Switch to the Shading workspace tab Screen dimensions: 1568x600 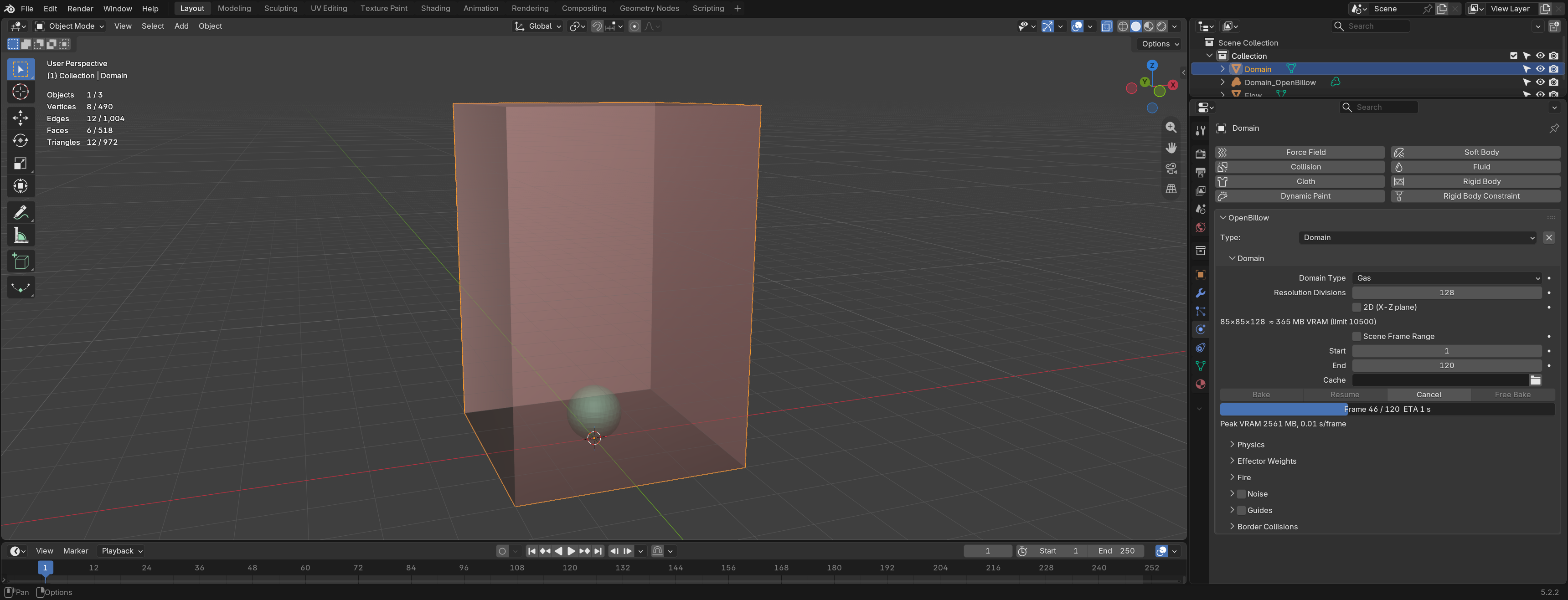click(x=435, y=9)
